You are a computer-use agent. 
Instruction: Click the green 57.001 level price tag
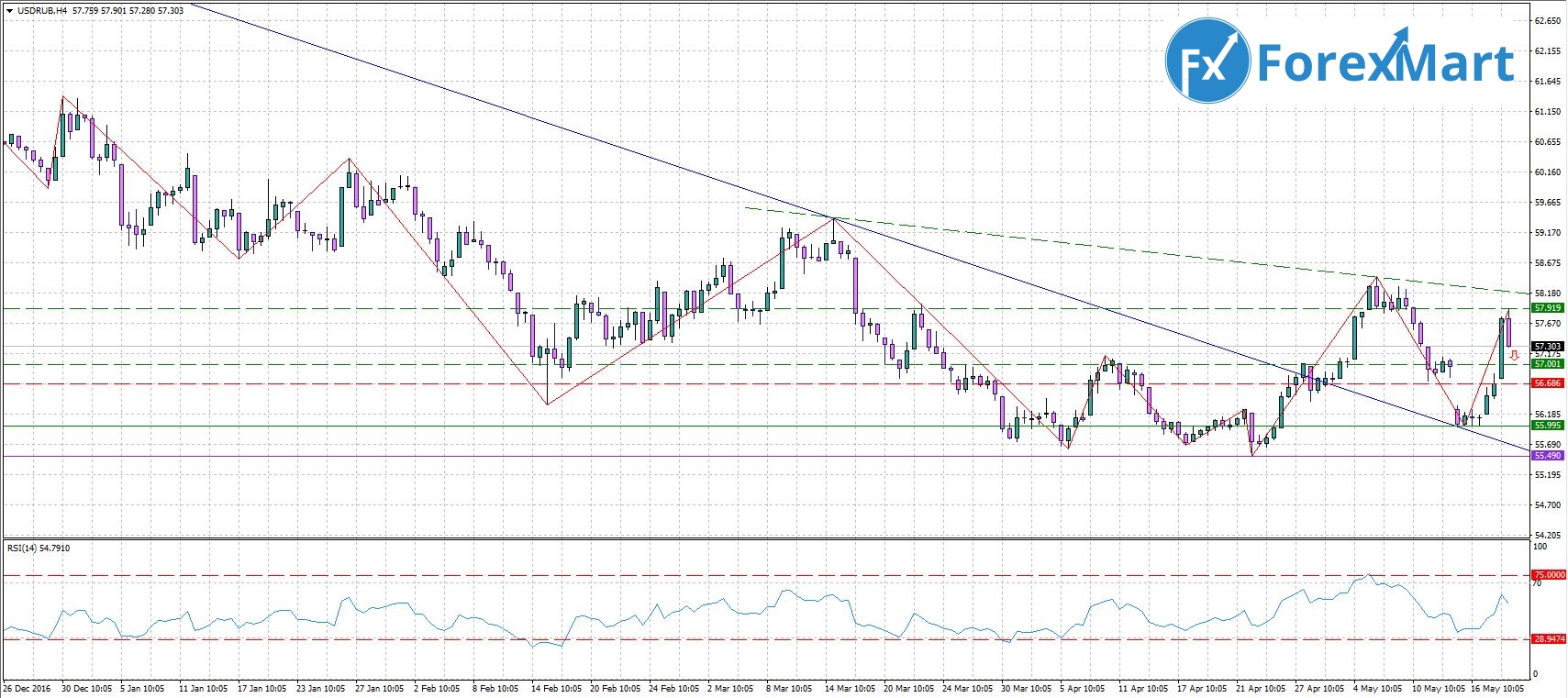coord(1548,364)
